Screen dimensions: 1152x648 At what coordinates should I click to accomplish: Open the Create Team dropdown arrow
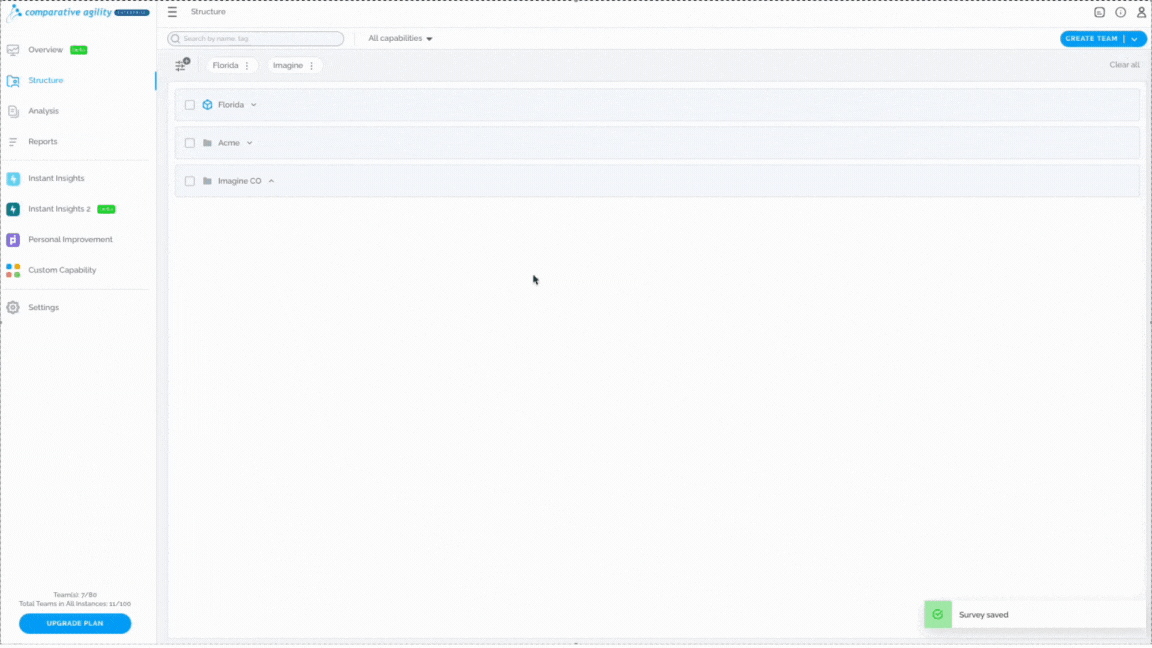[1135, 39]
